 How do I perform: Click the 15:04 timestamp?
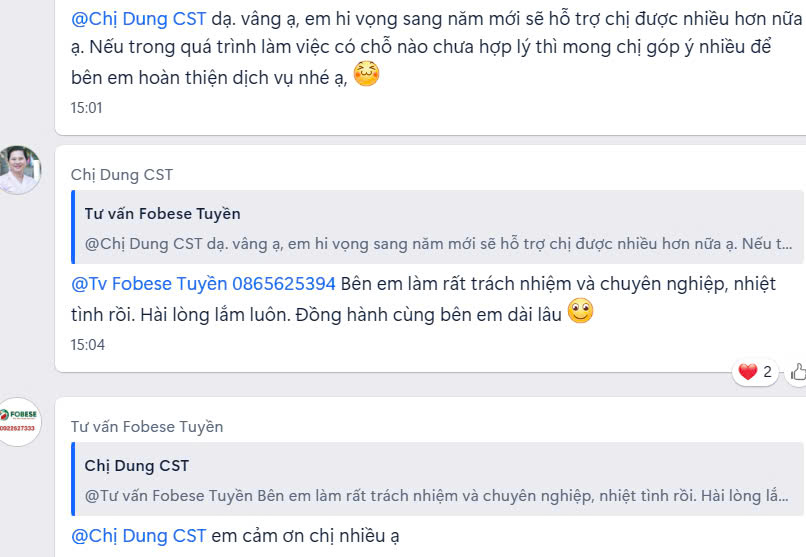tap(87, 345)
